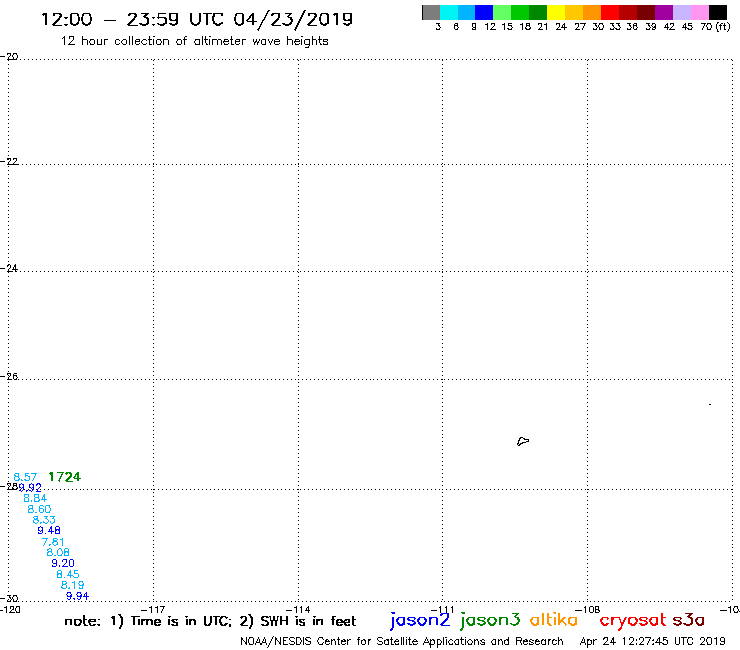The image size is (740, 650).
Task: Click the timestamp Apr 24 12:27:45 UTC 2019
Action: coord(653,642)
